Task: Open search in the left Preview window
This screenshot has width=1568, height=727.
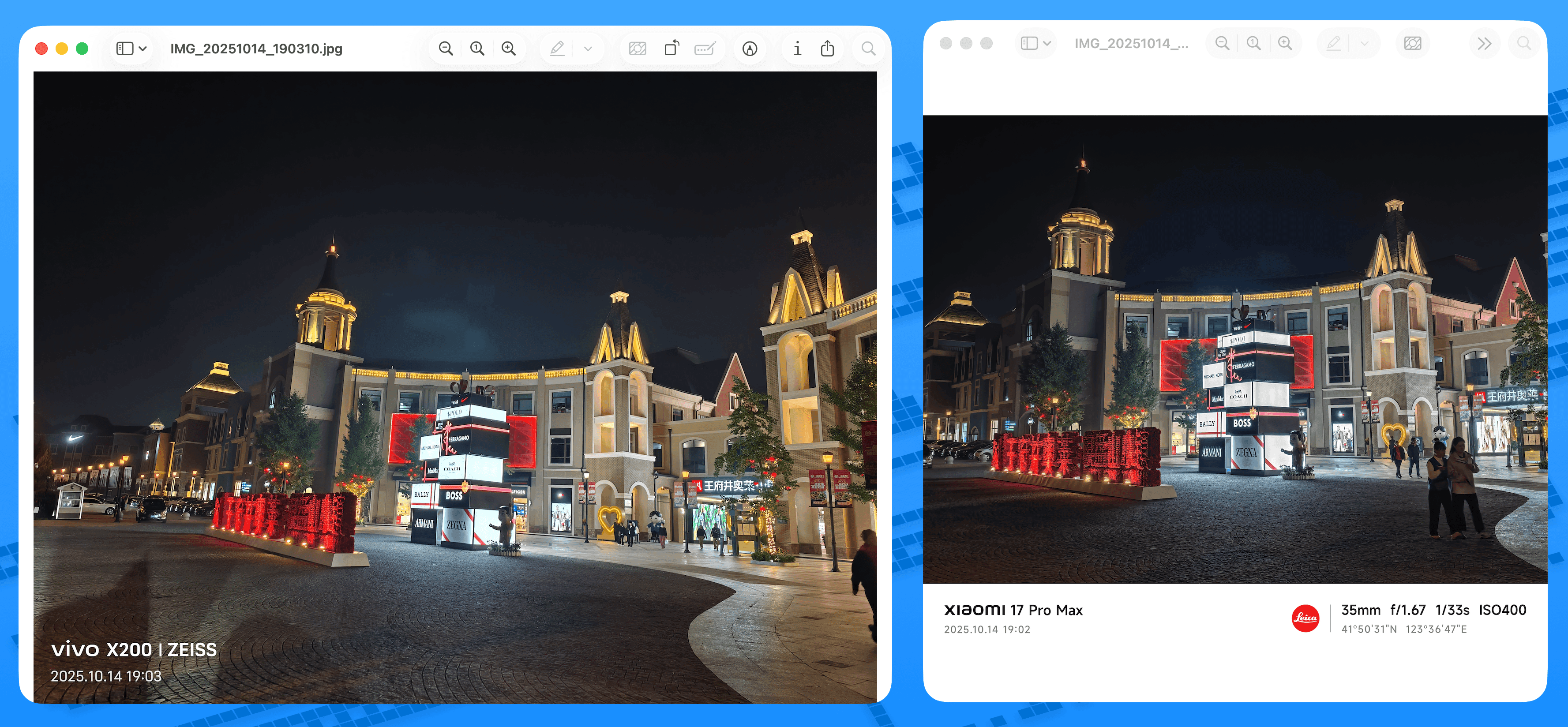Action: pos(869,49)
